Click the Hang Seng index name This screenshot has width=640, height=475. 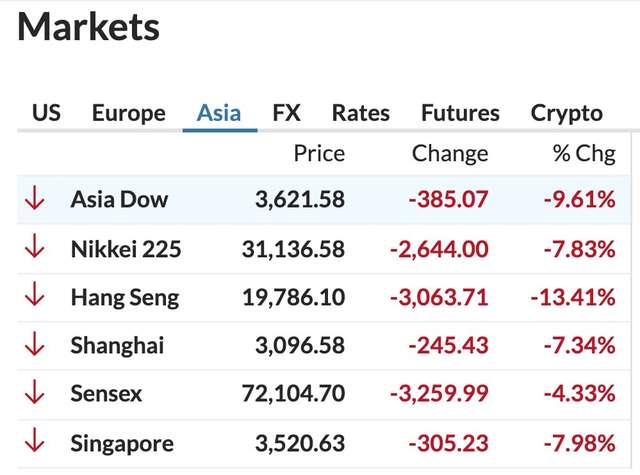click(125, 297)
